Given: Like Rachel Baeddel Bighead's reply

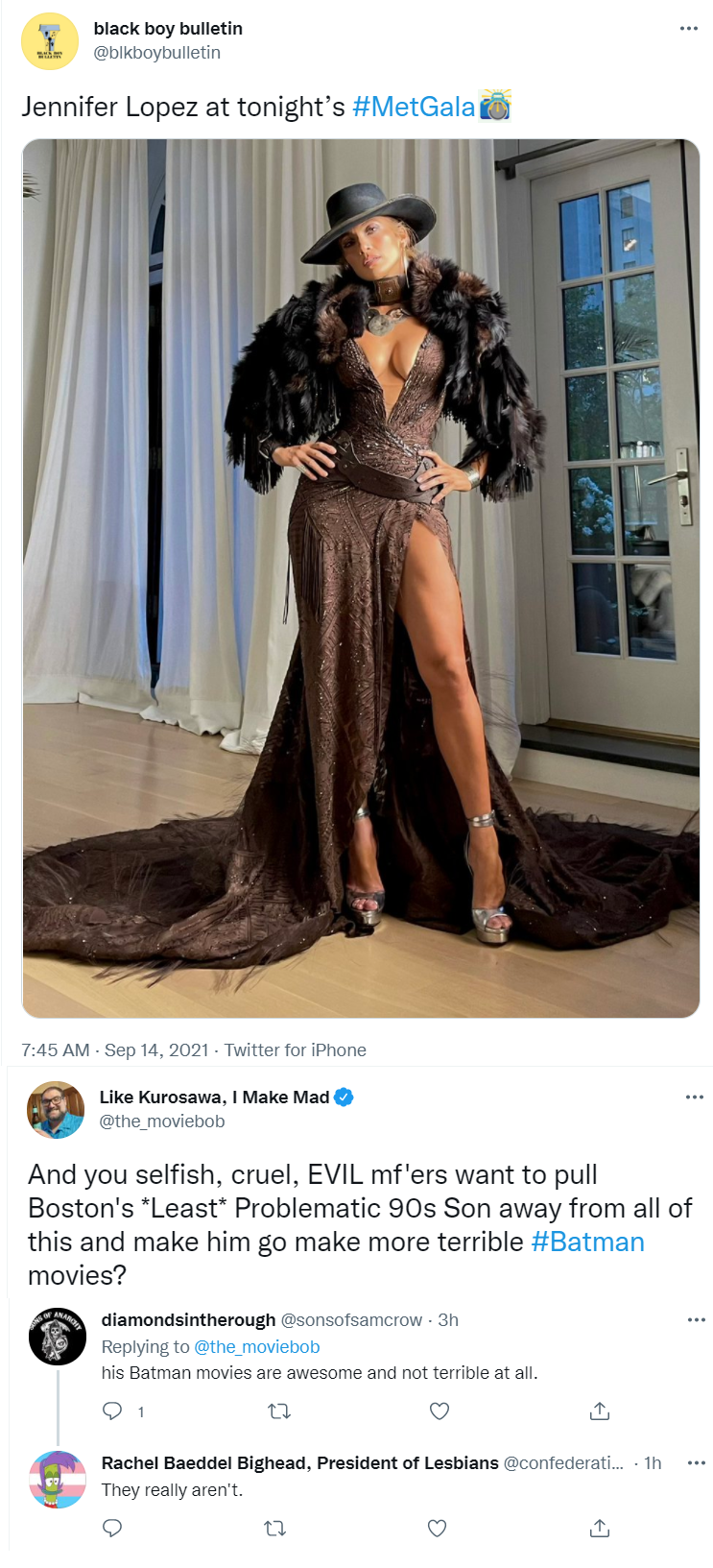Looking at the screenshot, I should point(438,1528).
